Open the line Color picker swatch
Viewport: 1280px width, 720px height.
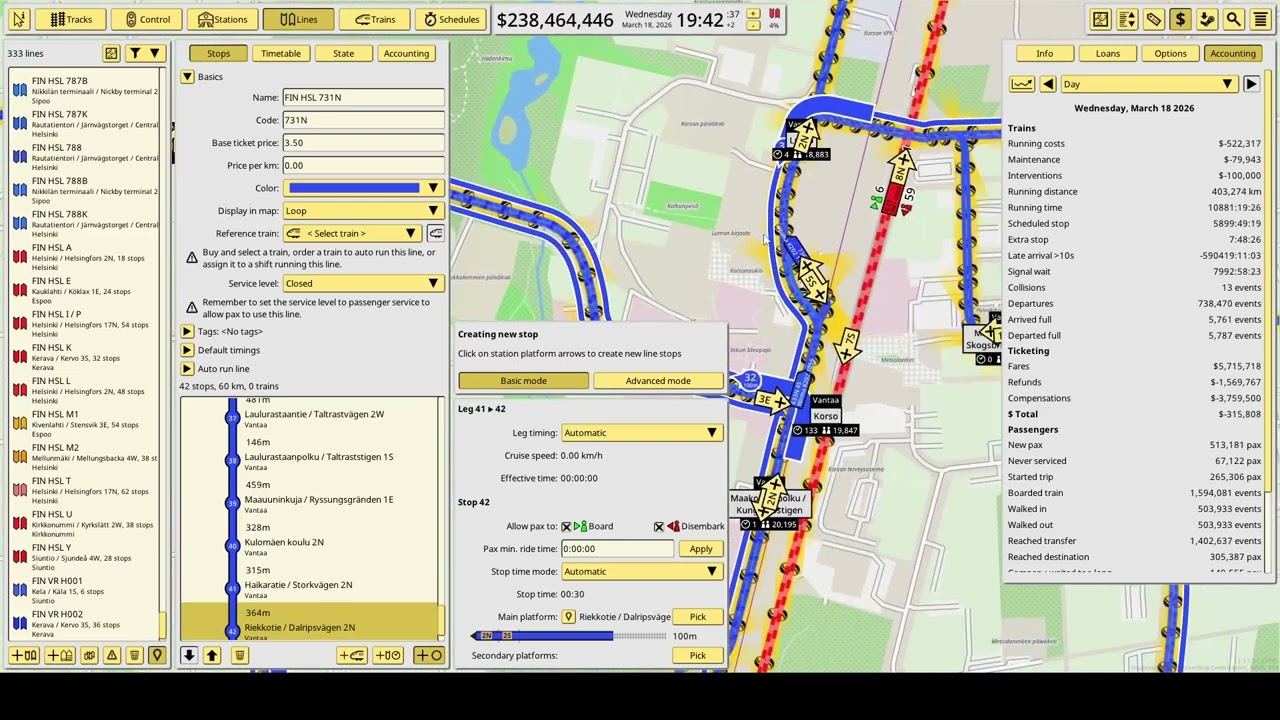[363, 188]
